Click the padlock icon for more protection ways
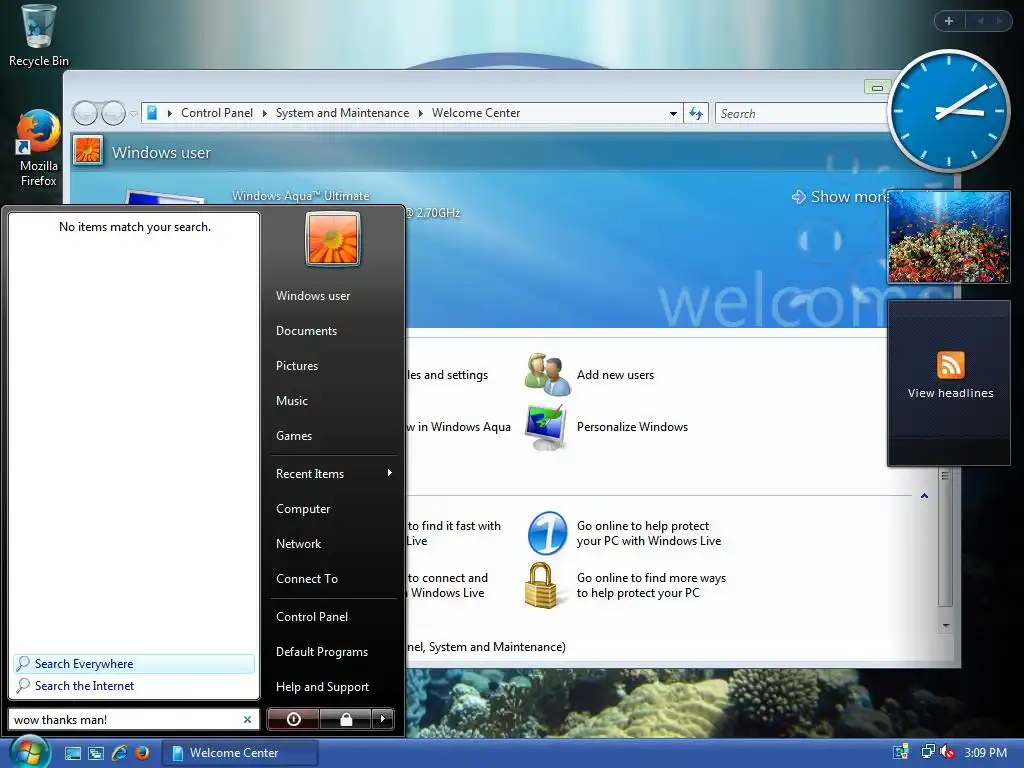Image resolution: width=1024 pixels, height=768 pixels. (x=541, y=585)
